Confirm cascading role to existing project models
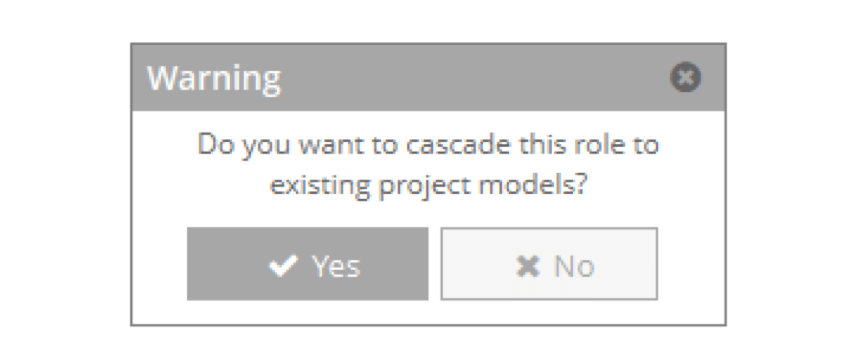This screenshot has width=850, height=362. pyautogui.click(x=307, y=264)
